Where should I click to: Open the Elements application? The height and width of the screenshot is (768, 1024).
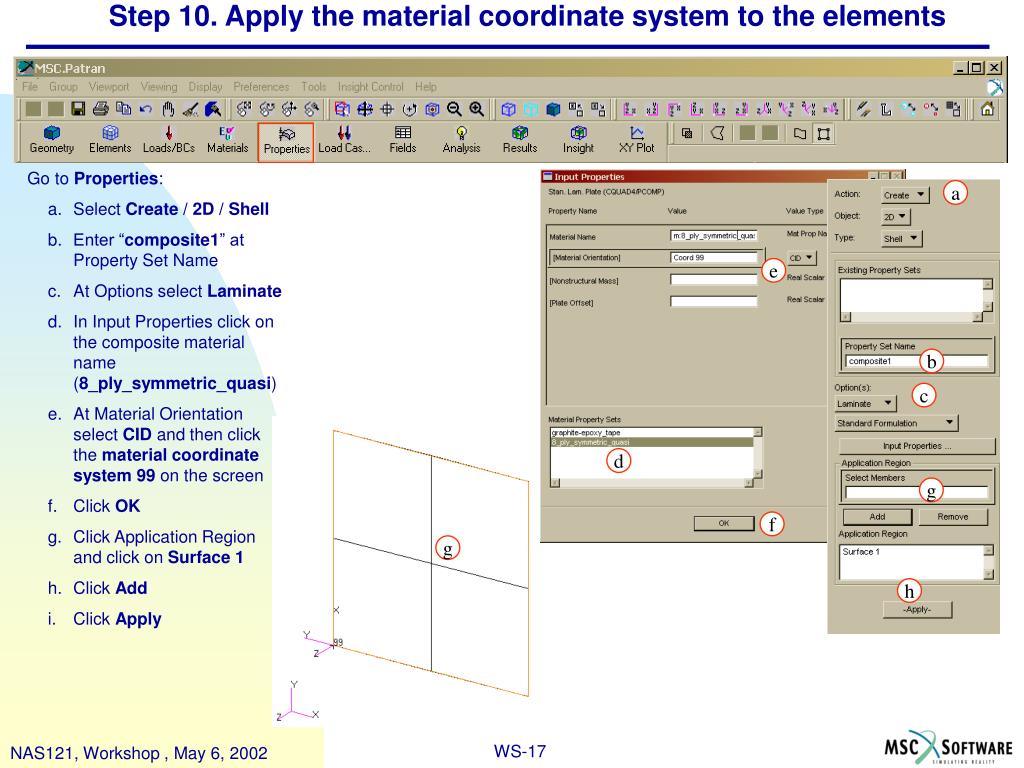[x=110, y=140]
